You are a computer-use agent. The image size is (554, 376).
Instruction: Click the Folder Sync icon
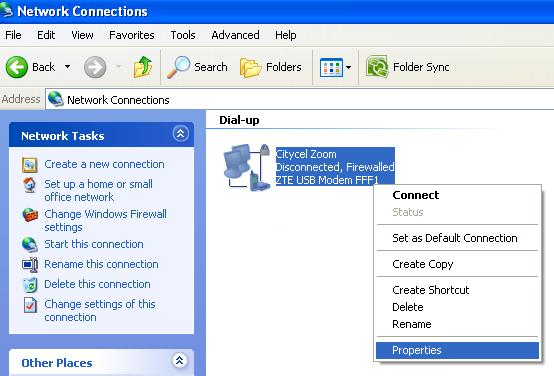[x=377, y=66]
